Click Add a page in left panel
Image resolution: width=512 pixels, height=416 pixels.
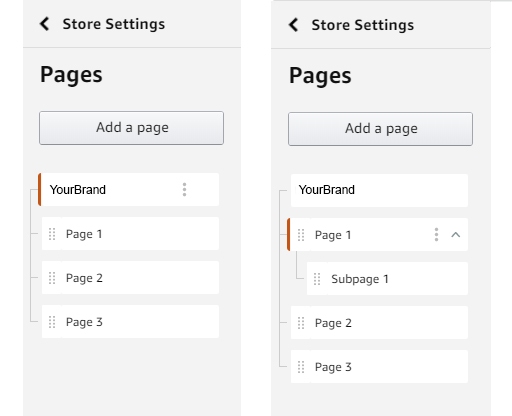131,128
